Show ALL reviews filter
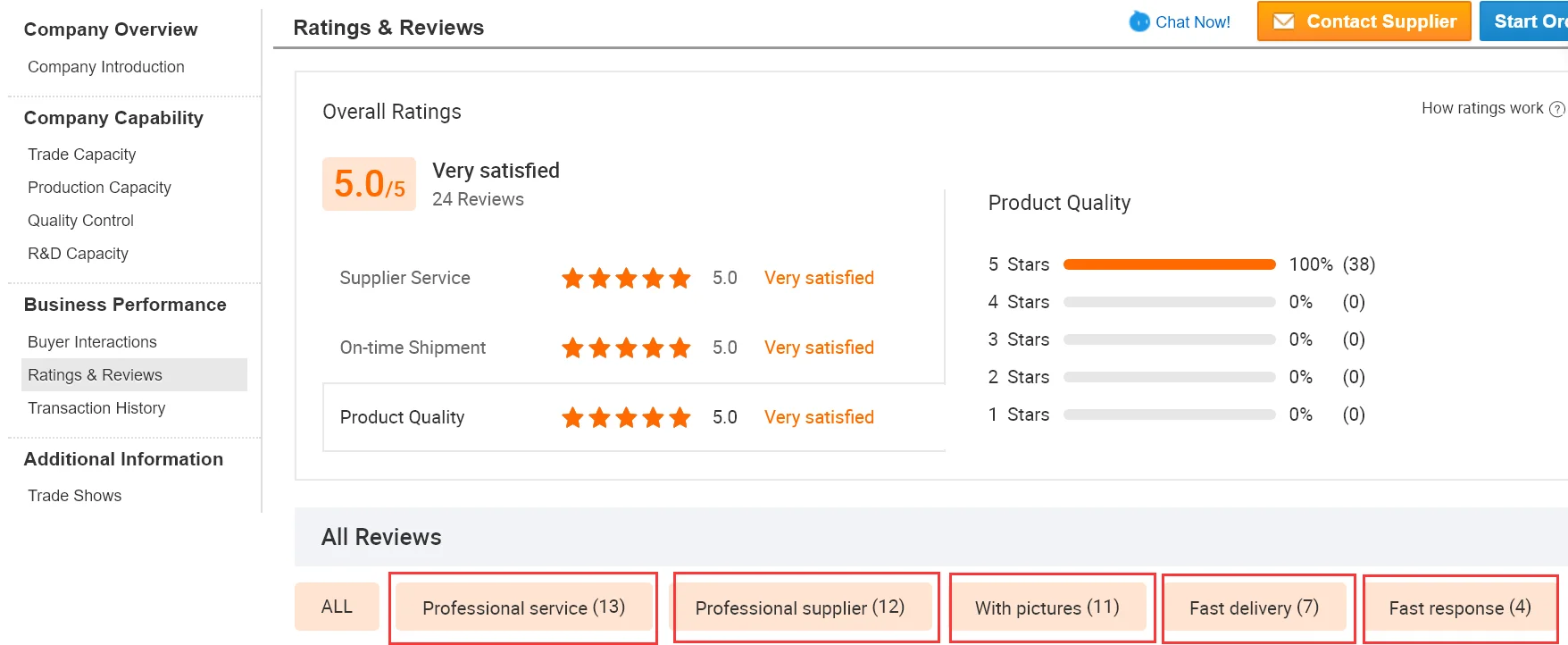This screenshot has height=645, width=1568. coord(337,607)
